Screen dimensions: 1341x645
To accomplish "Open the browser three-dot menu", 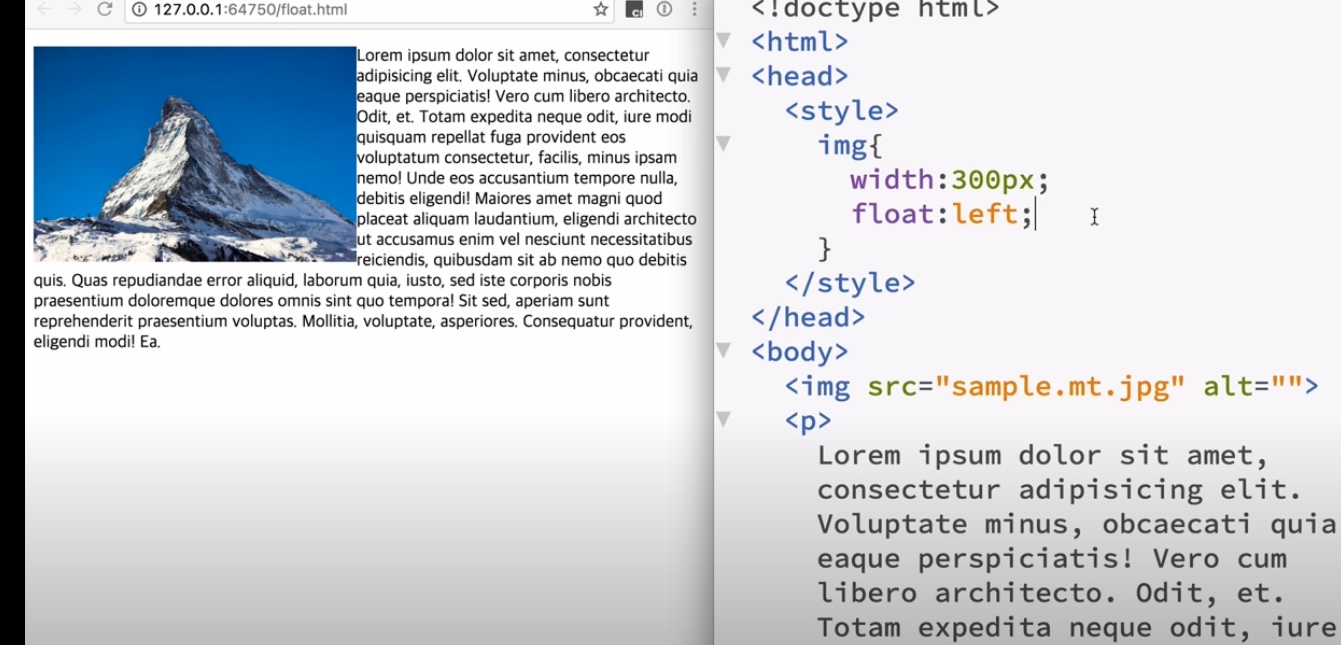I will (x=694, y=10).
